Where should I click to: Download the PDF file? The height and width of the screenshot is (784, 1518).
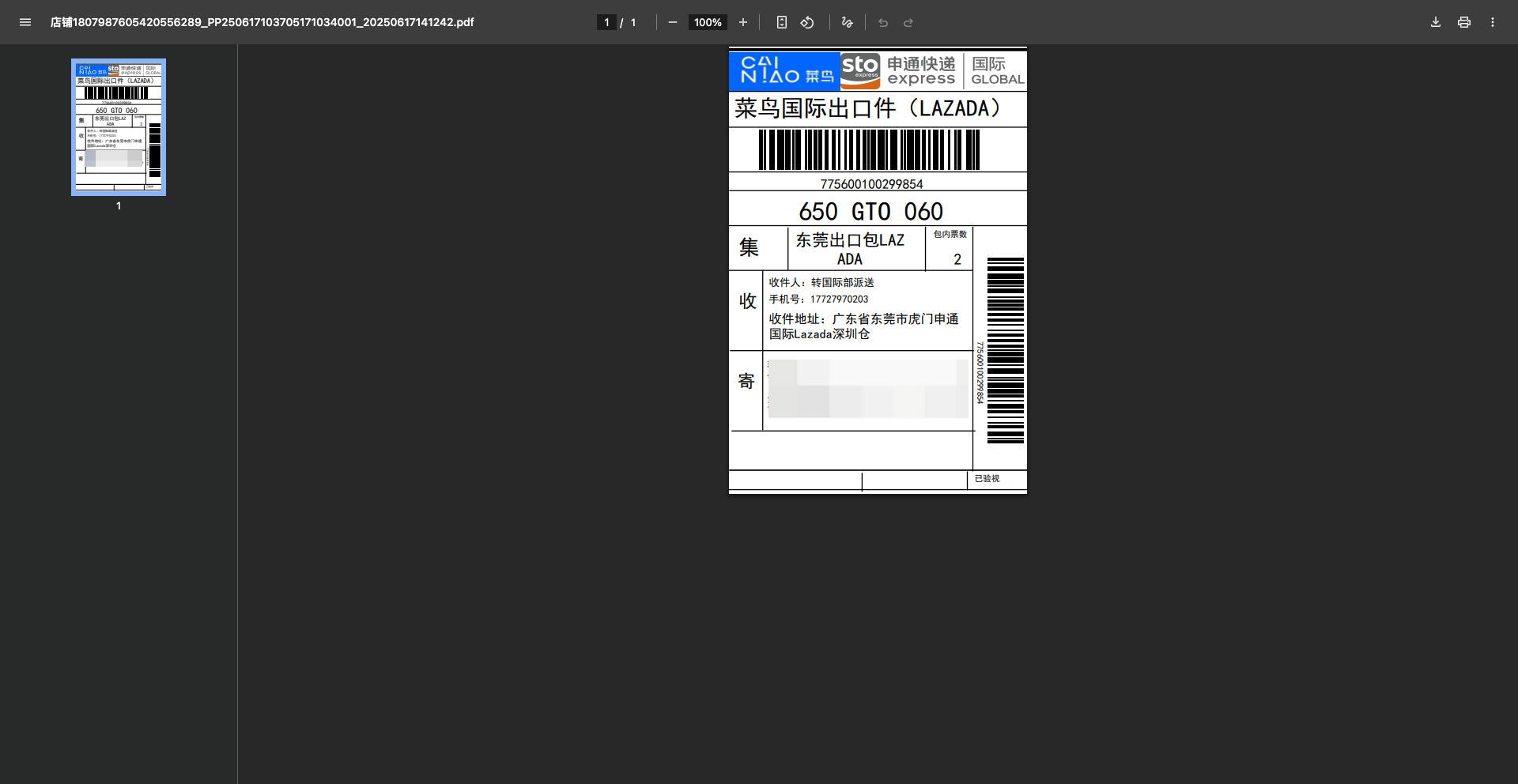click(1436, 22)
